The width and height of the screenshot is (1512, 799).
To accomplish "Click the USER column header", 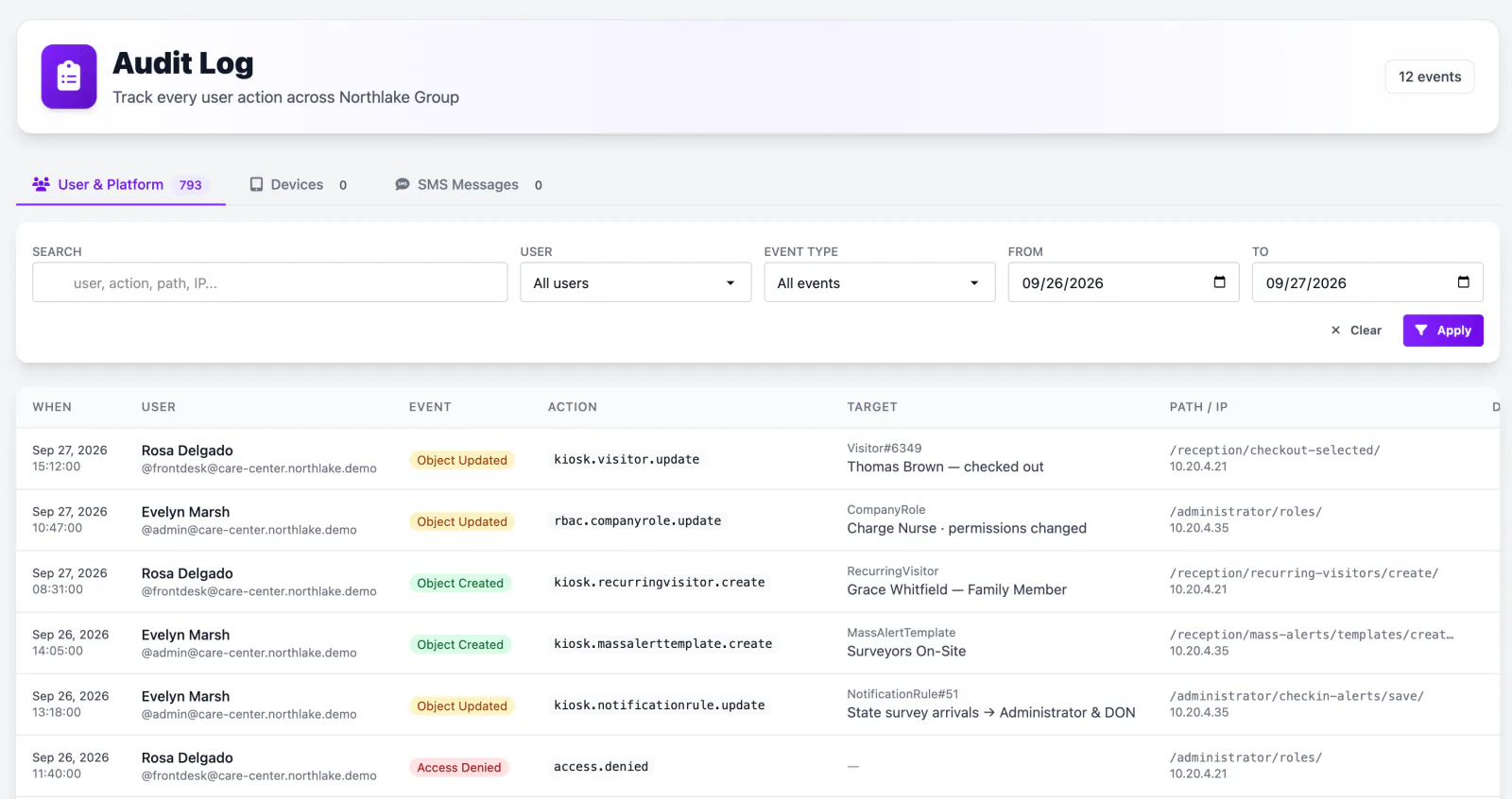I will click(x=159, y=407).
